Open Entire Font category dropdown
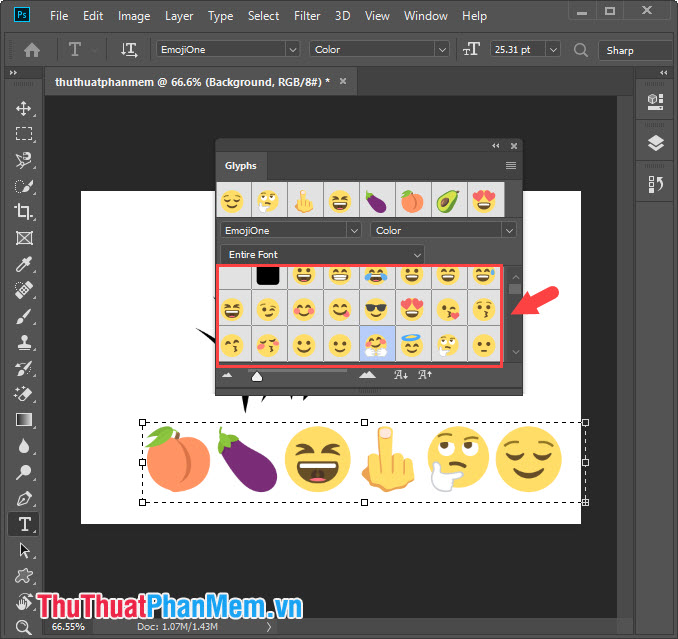The height and width of the screenshot is (639, 678). pyautogui.click(x=322, y=255)
